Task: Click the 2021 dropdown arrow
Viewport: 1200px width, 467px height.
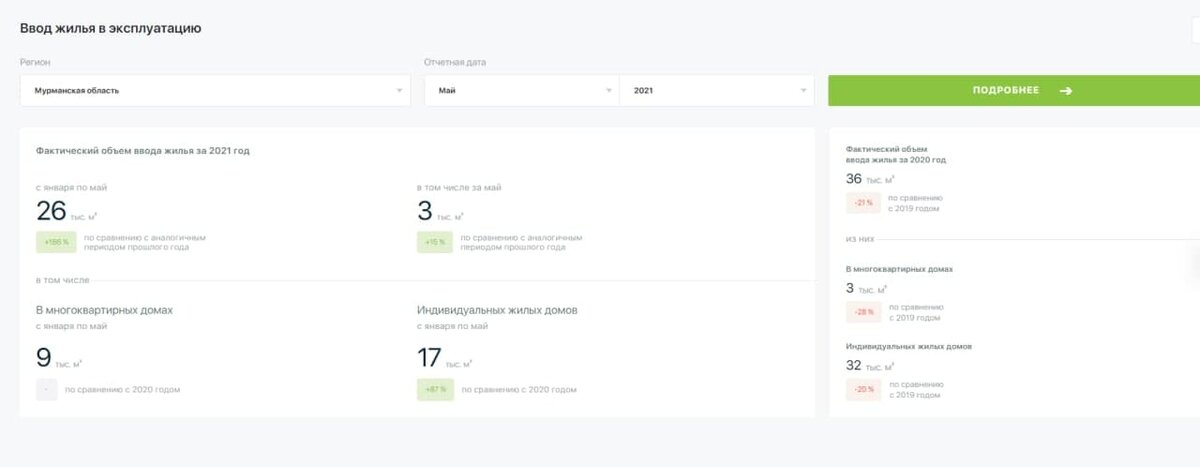Action: click(x=803, y=91)
